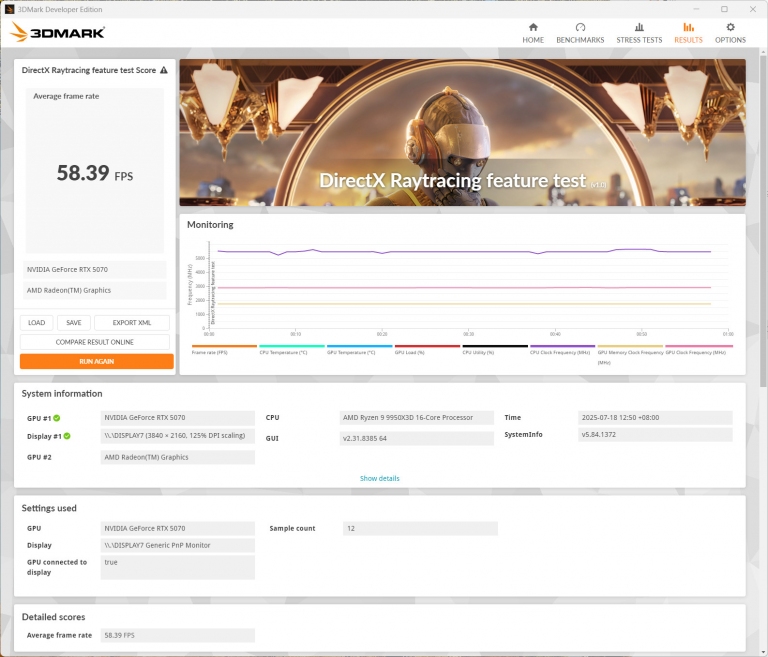Click the Time value 2025-07-18 12:50

tap(655, 417)
